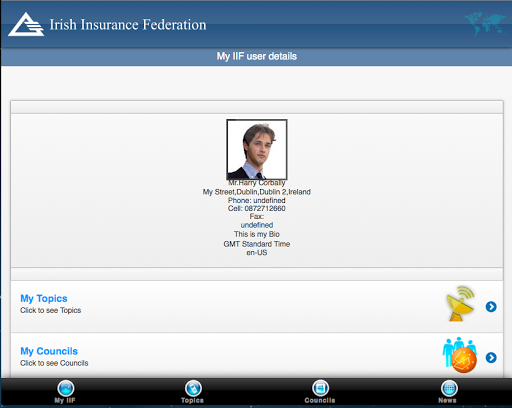
Task: Click the satellite dish Topics icon
Action: pyautogui.click(x=460, y=303)
